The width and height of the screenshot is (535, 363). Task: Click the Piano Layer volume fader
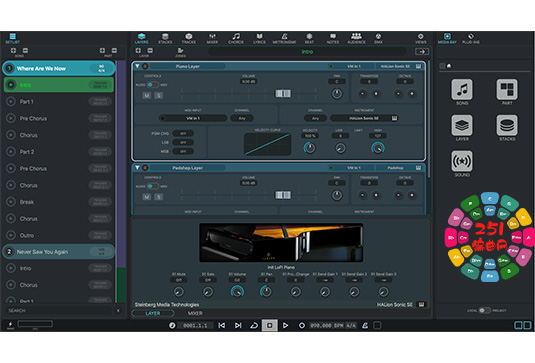283,93
